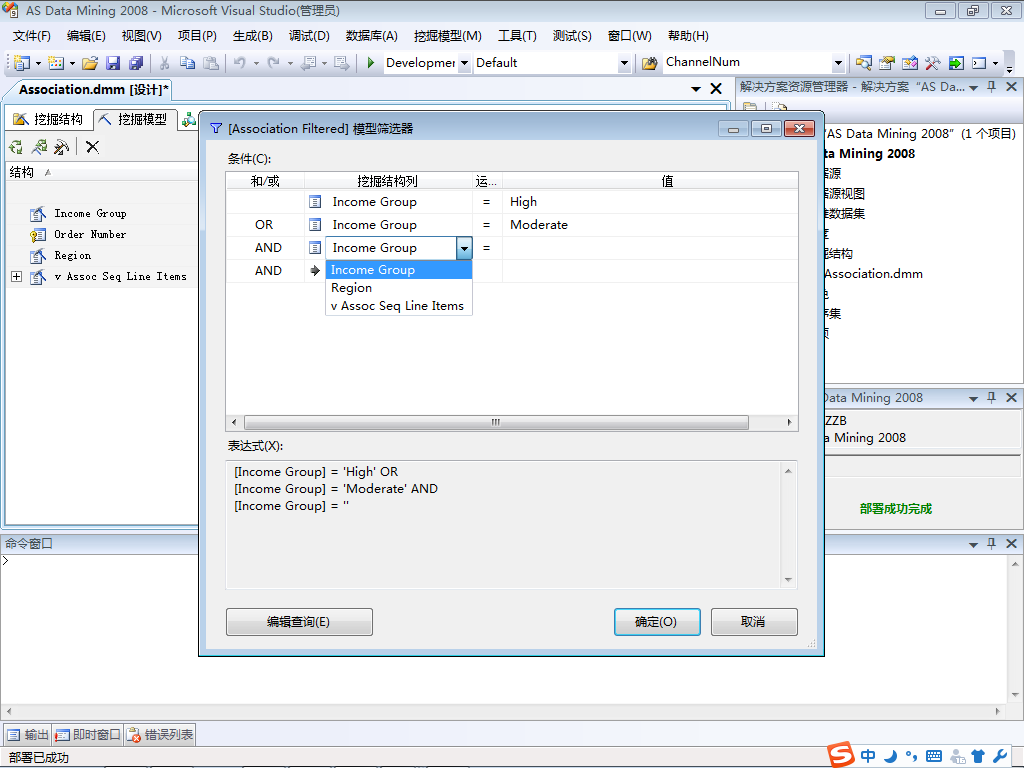The image size is (1024, 768).
Task: Open Solution Explorer window position dropdown arrow
Action: click(x=973, y=88)
